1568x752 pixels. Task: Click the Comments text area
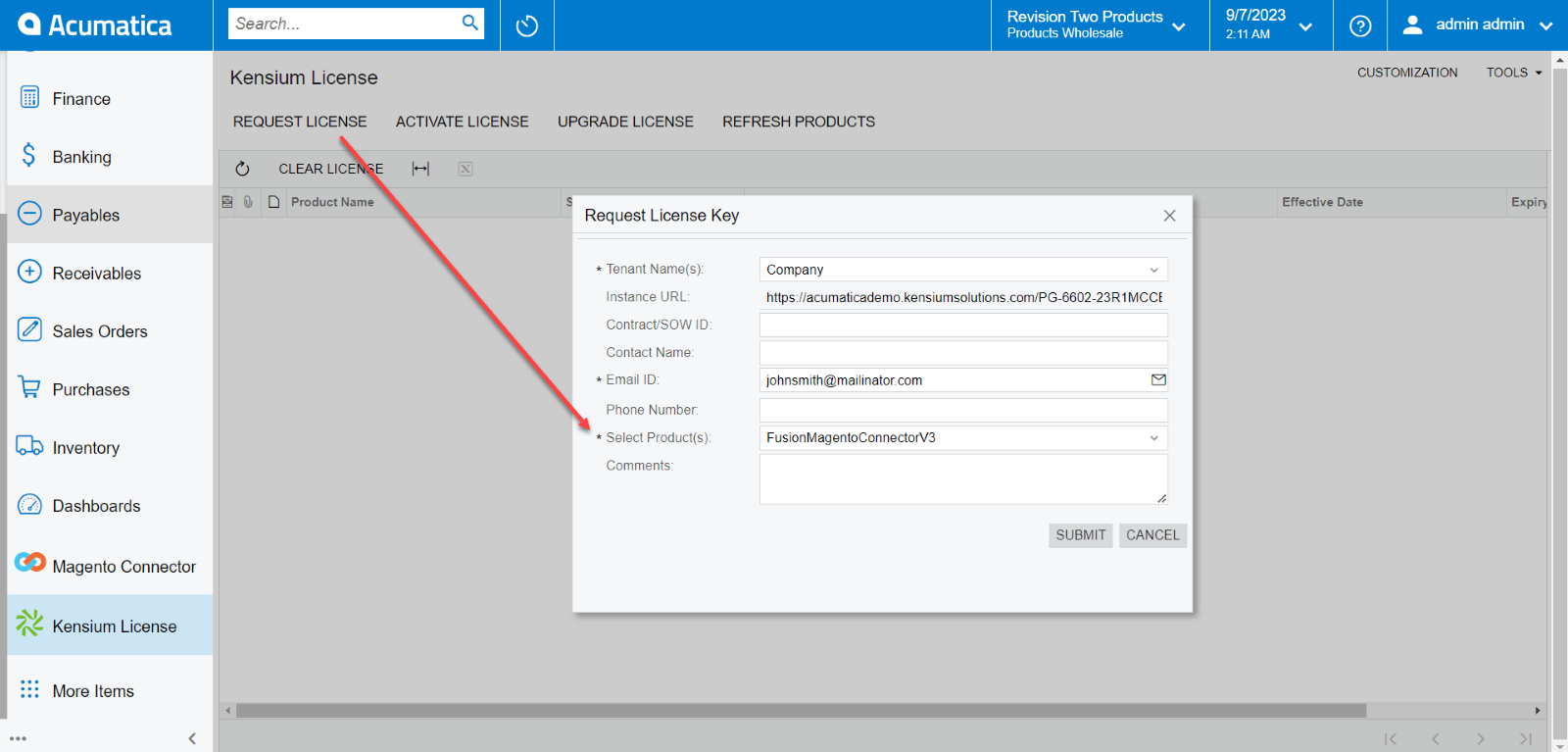click(x=963, y=479)
